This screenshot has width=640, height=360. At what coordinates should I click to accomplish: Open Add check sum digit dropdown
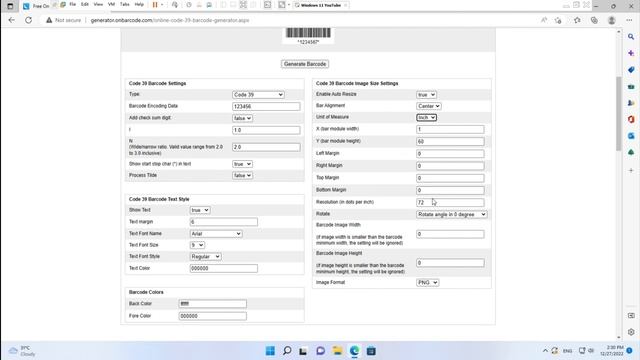pos(242,118)
